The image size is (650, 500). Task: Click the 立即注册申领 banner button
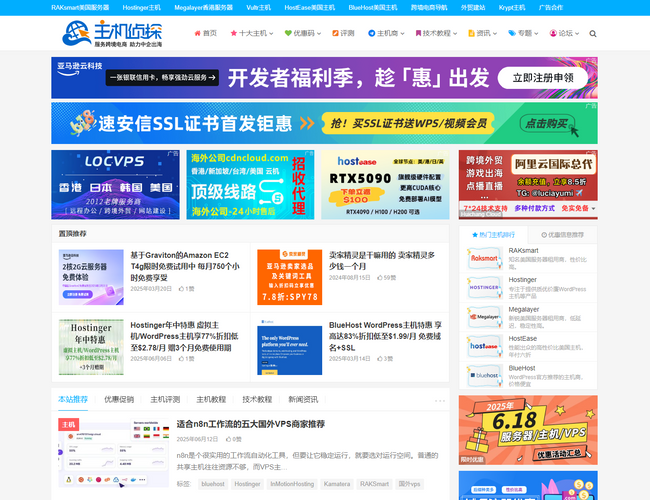[x=543, y=77]
